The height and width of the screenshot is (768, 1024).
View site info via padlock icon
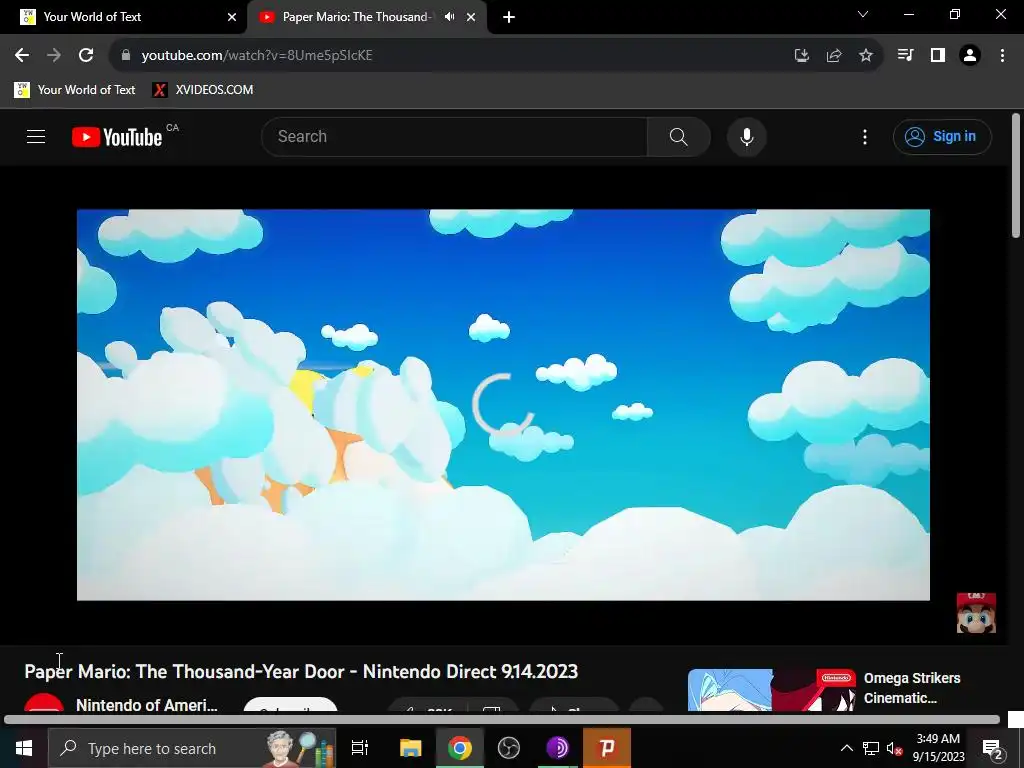point(126,56)
